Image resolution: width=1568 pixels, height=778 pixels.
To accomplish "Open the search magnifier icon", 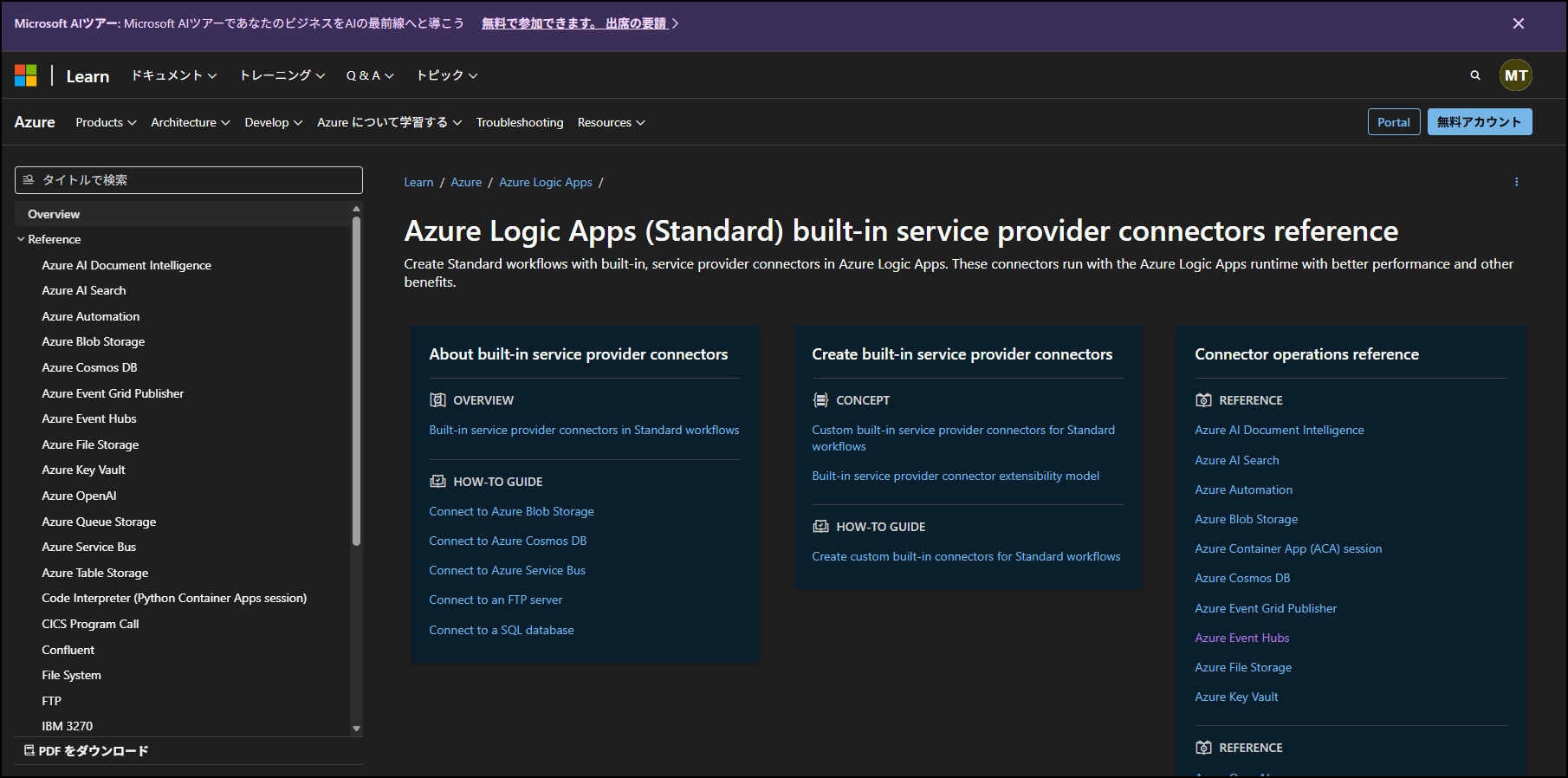I will point(1475,75).
